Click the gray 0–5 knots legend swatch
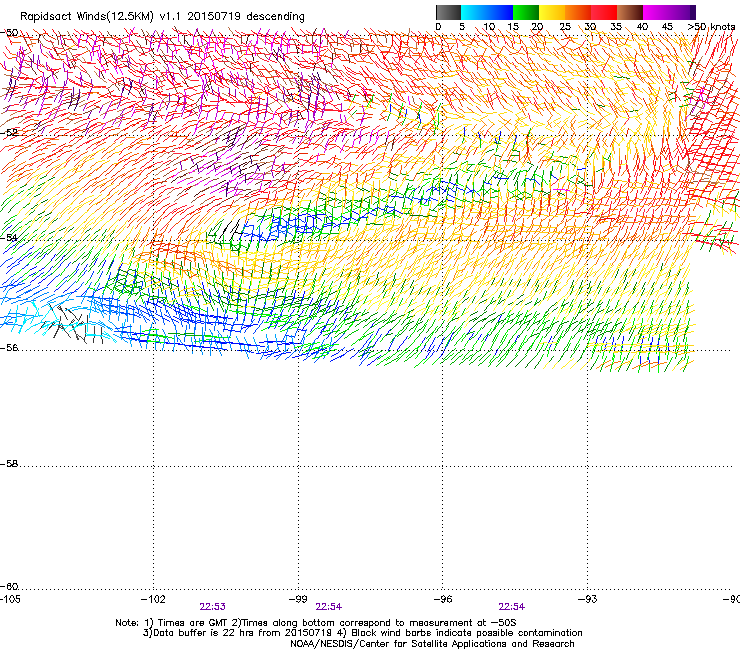Viewport: 740px width, 650px height. 448,12
